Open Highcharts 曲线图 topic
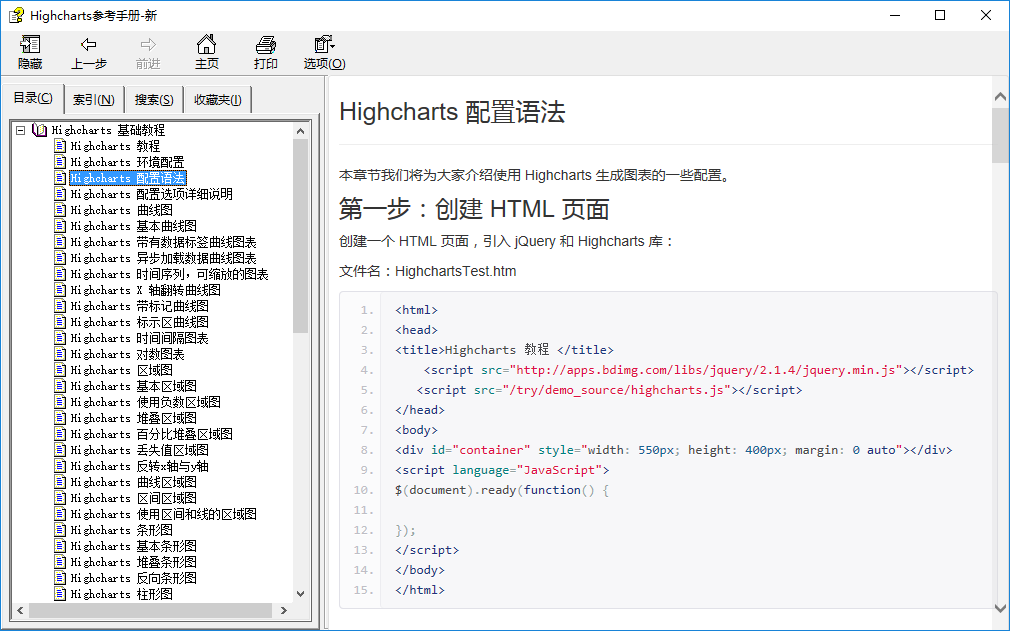Viewport: 1010px width, 631px height. coord(121,211)
